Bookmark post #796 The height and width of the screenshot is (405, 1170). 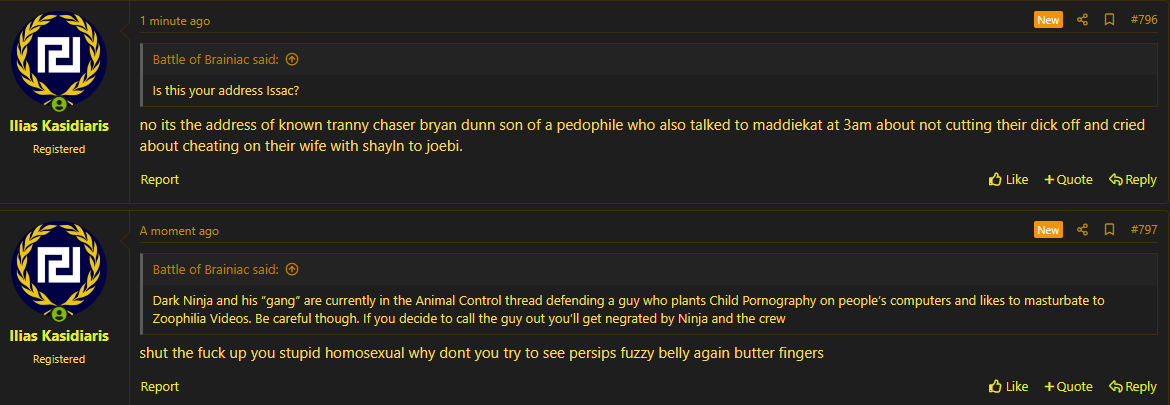[1109, 20]
